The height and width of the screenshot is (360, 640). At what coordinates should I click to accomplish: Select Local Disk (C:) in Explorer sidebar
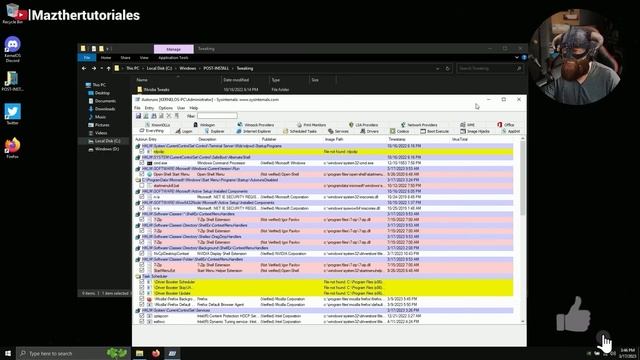click(107, 141)
